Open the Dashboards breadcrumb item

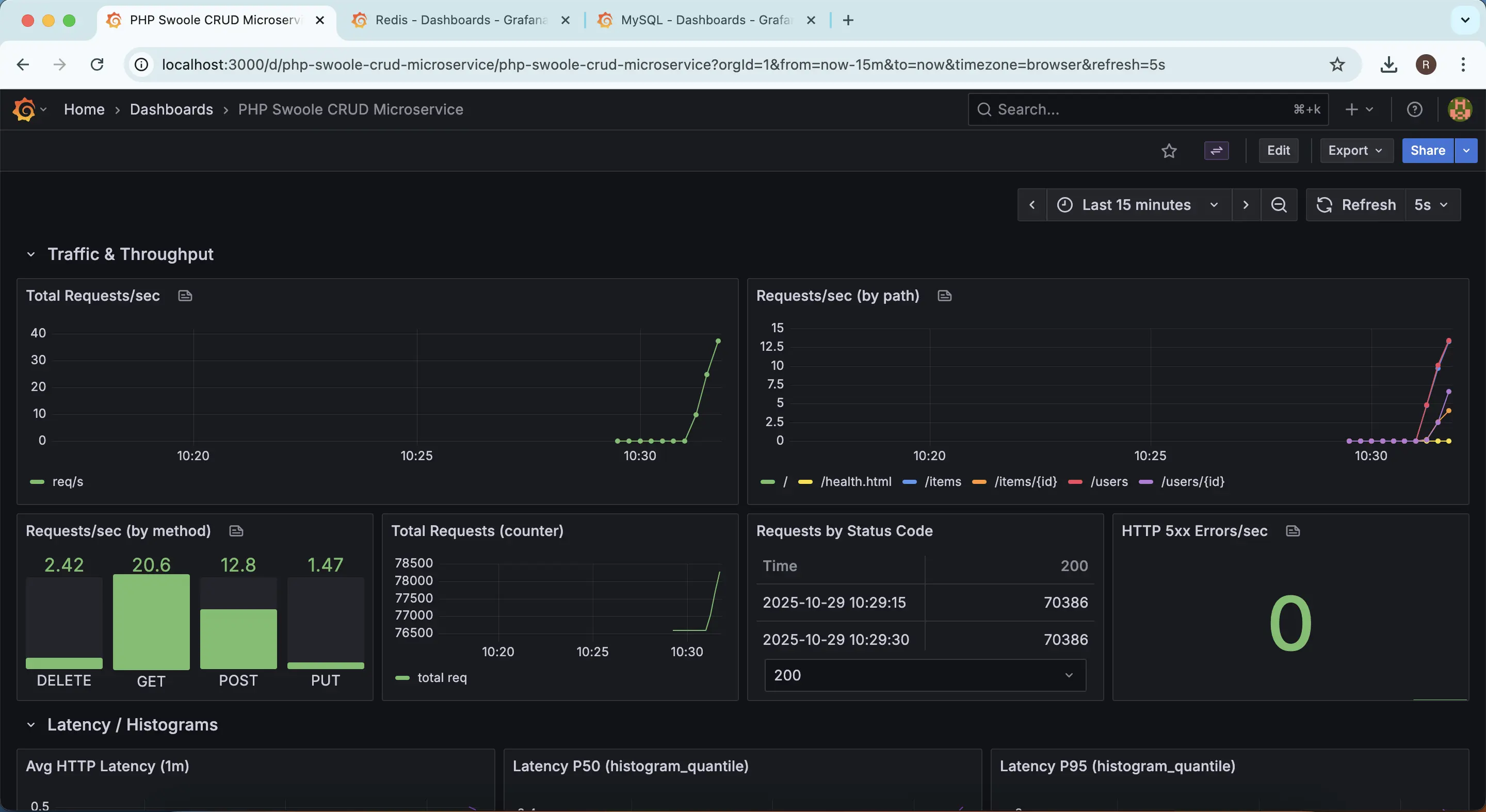point(171,109)
